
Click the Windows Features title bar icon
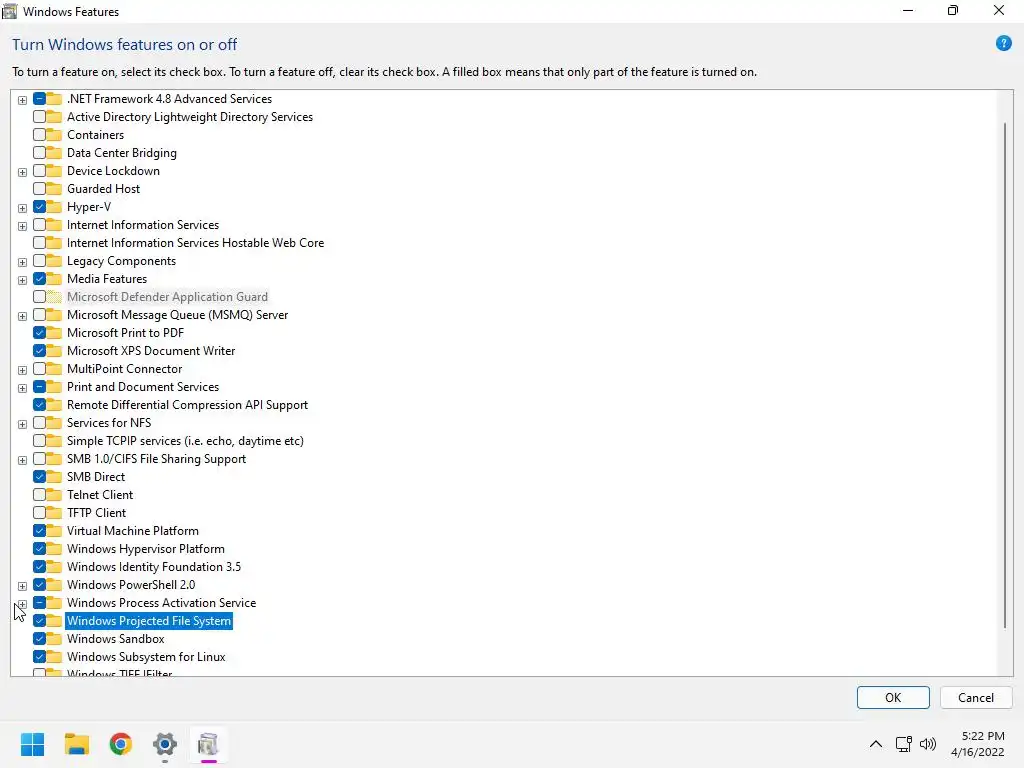tap(10, 11)
